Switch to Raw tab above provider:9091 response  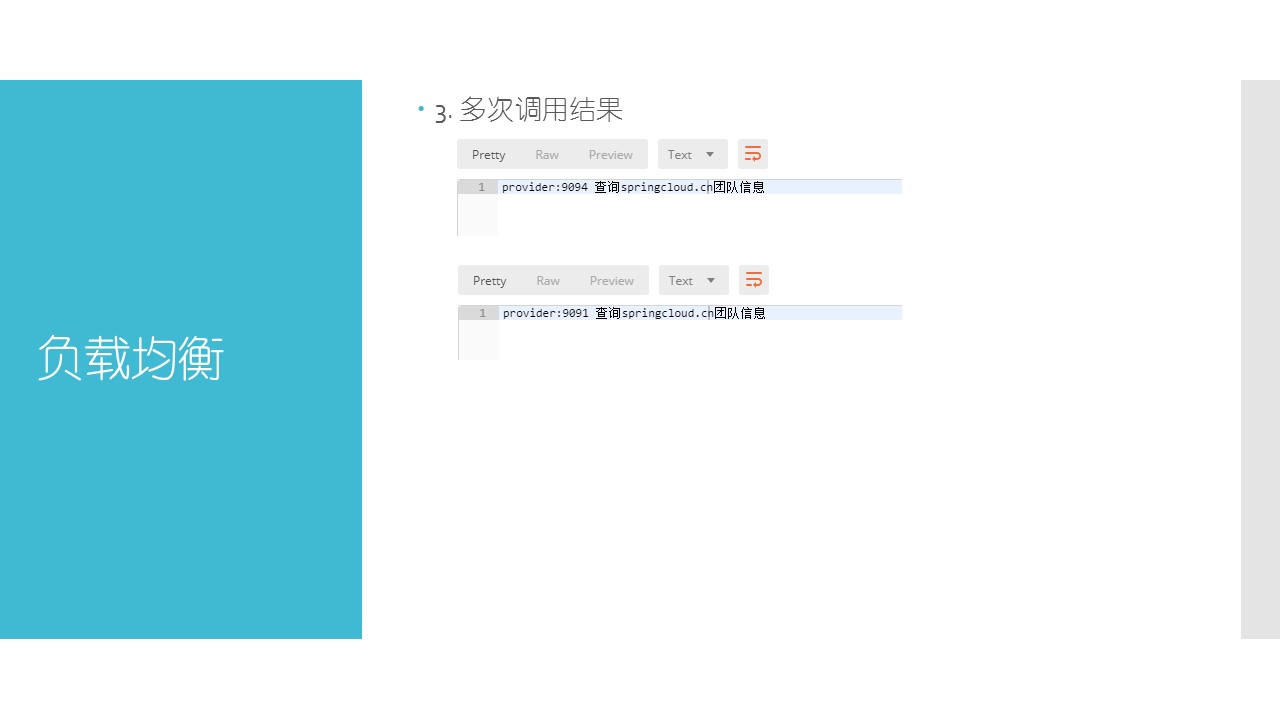coord(548,280)
